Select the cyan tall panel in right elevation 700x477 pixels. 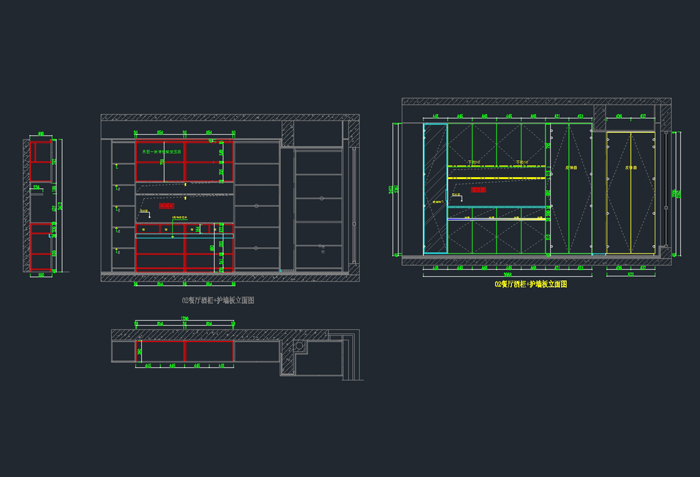(x=434, y=188)
